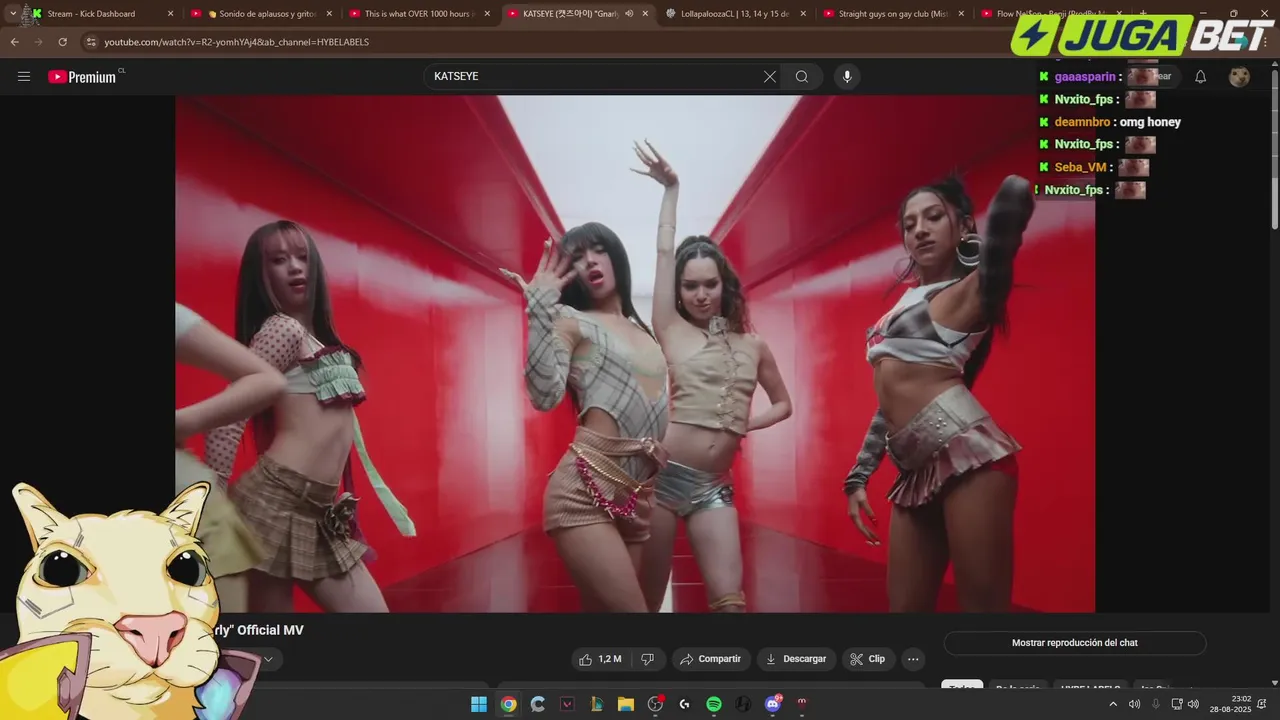Dislike the Gnarly video
1280x720 pixels.
point(648,659)
